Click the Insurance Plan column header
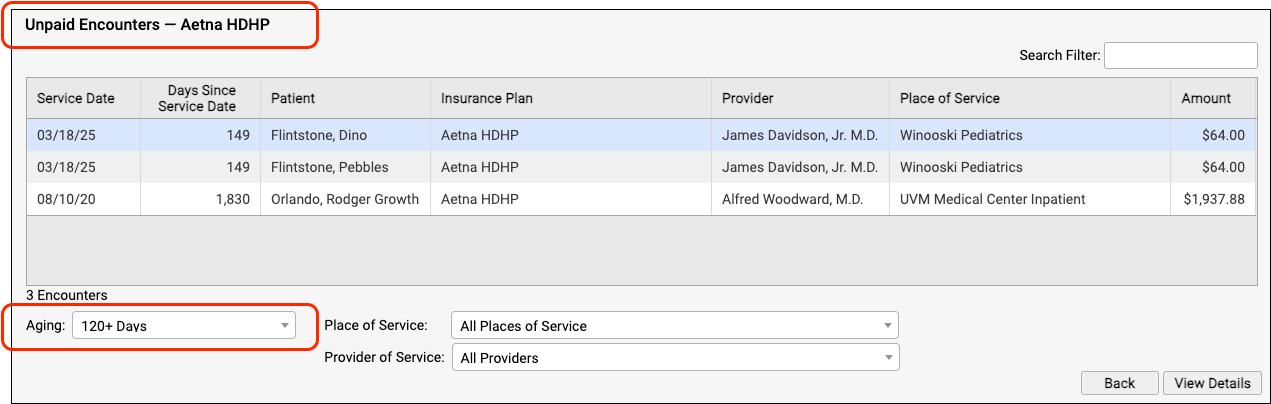This screenshot has width=1271, height=404. pos(571,98)
